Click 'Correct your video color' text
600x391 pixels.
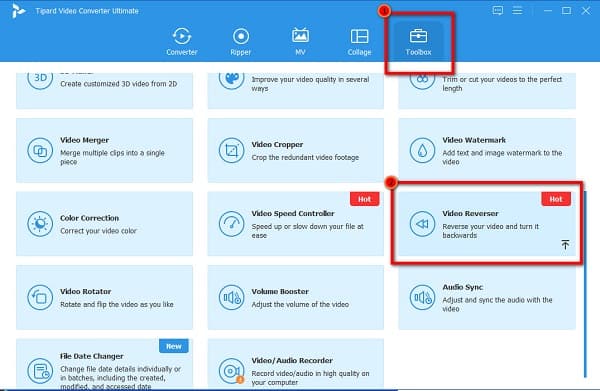[x=98, y=231]
